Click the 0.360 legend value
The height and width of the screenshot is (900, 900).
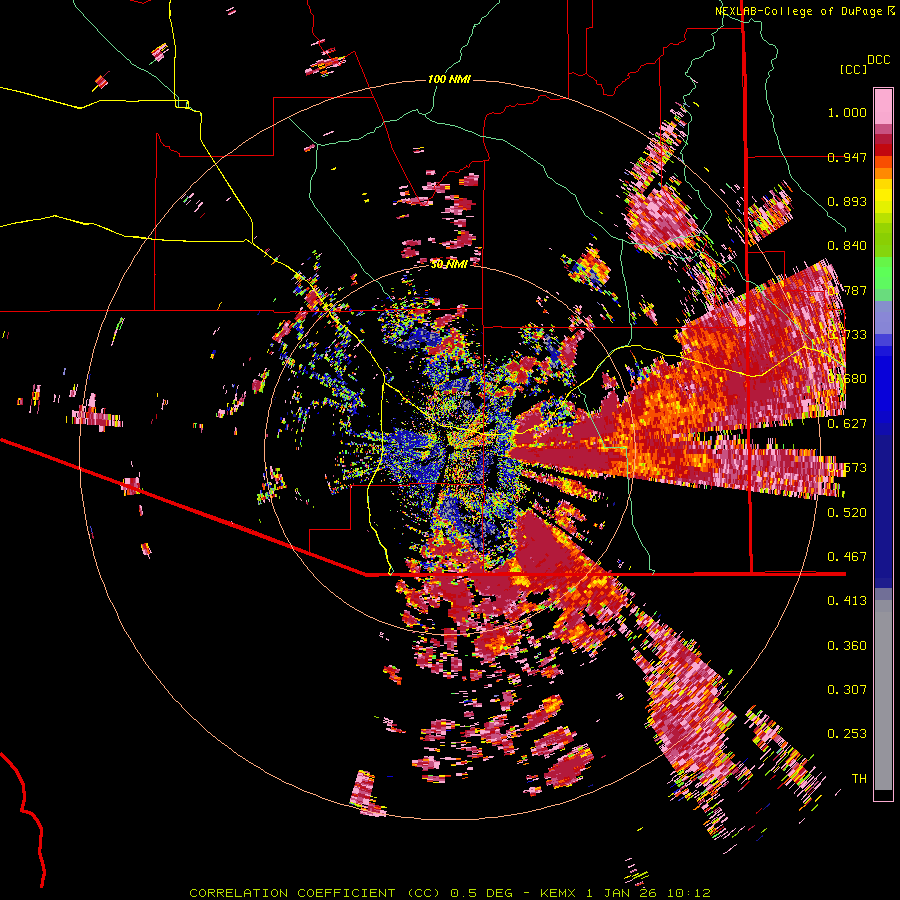[x=847, y=645]
